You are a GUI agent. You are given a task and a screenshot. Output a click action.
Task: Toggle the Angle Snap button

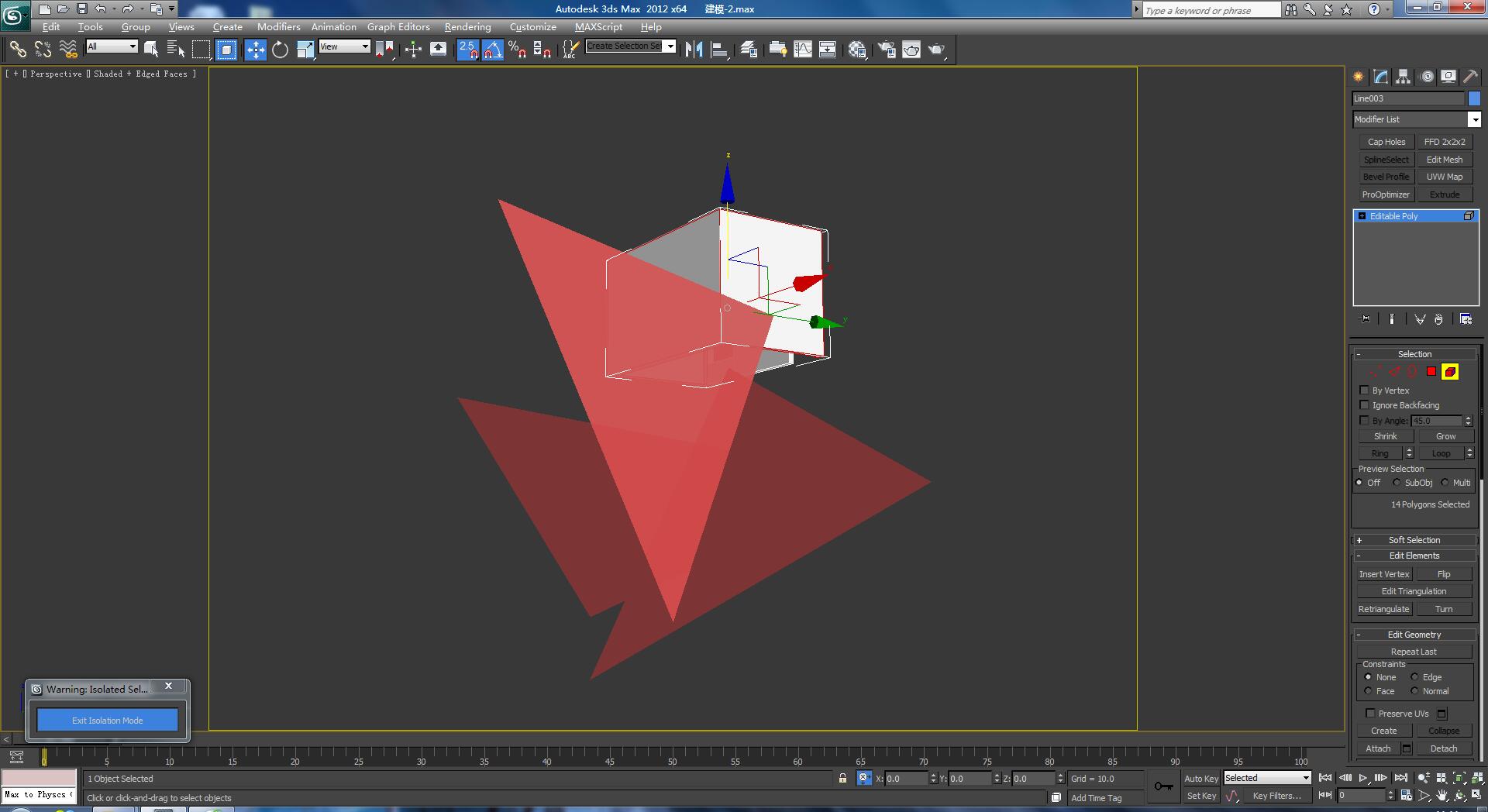493,50
